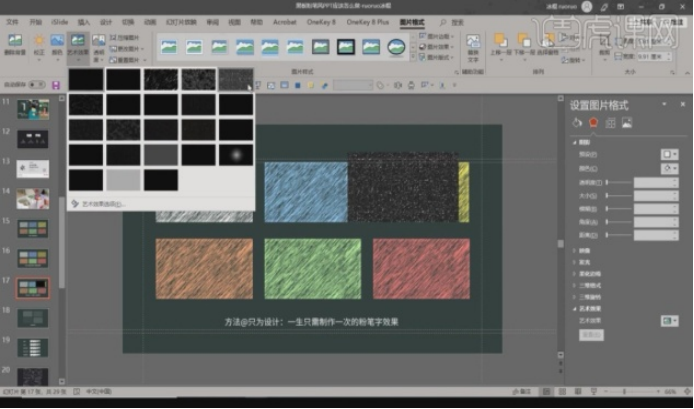Expand the picture styles gallery with the More arrow
This screenshot has width=694, height=409.
point(413,58)
